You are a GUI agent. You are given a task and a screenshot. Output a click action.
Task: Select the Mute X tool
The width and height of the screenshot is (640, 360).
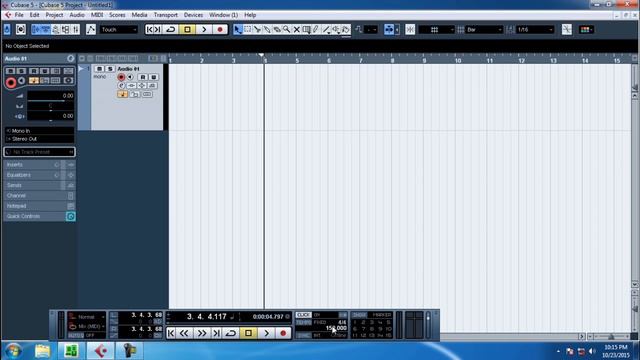click(x=296, y=29)
